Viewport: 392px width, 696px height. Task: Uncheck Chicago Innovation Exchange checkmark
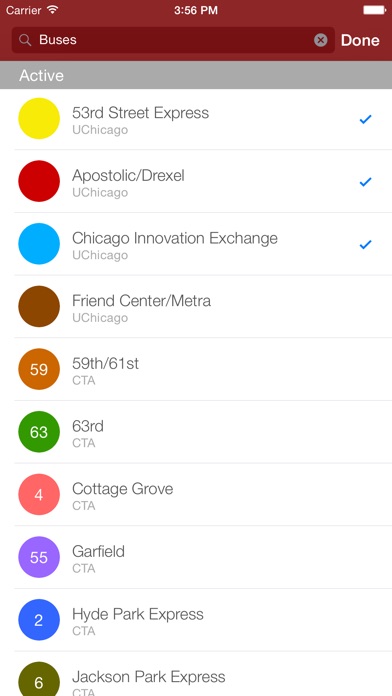(365, 244)
